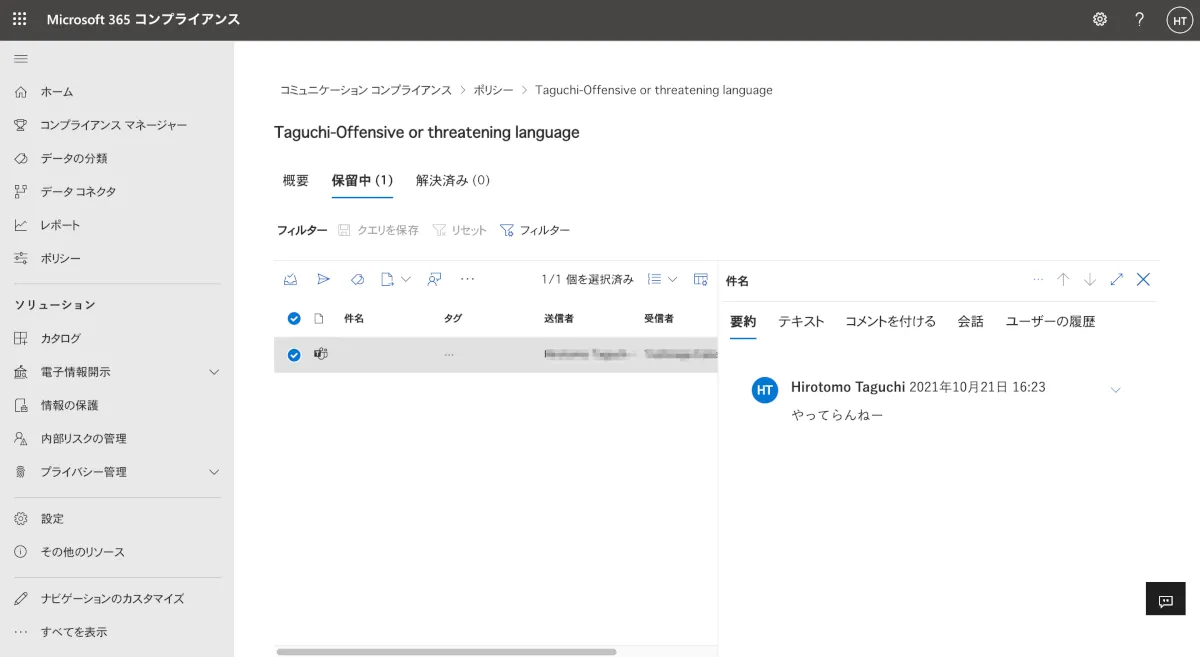The height and width of the screenshot is (657, 1200).
Task: Click the help question mark icon
Action: pos(1139,20)
